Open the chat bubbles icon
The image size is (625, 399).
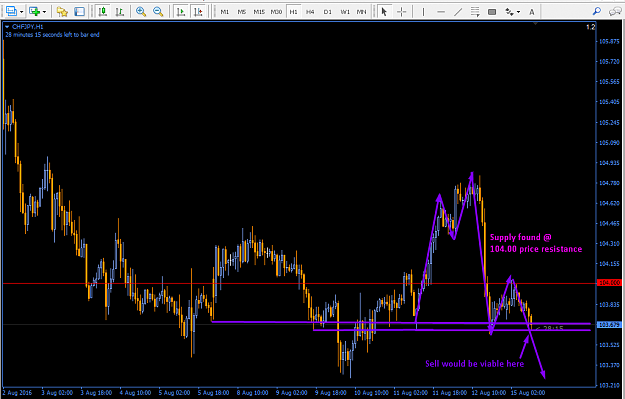pyautogui.click(x=615, y=12)
